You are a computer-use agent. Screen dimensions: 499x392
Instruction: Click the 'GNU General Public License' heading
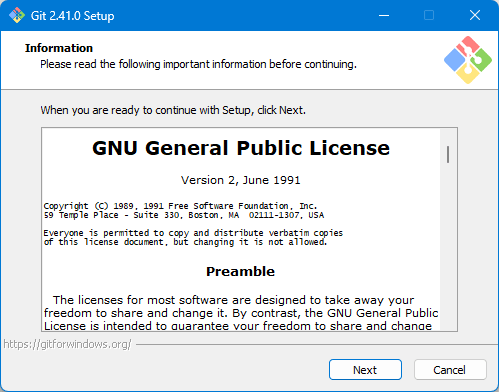pyautogui.click(x=241, y=148)
